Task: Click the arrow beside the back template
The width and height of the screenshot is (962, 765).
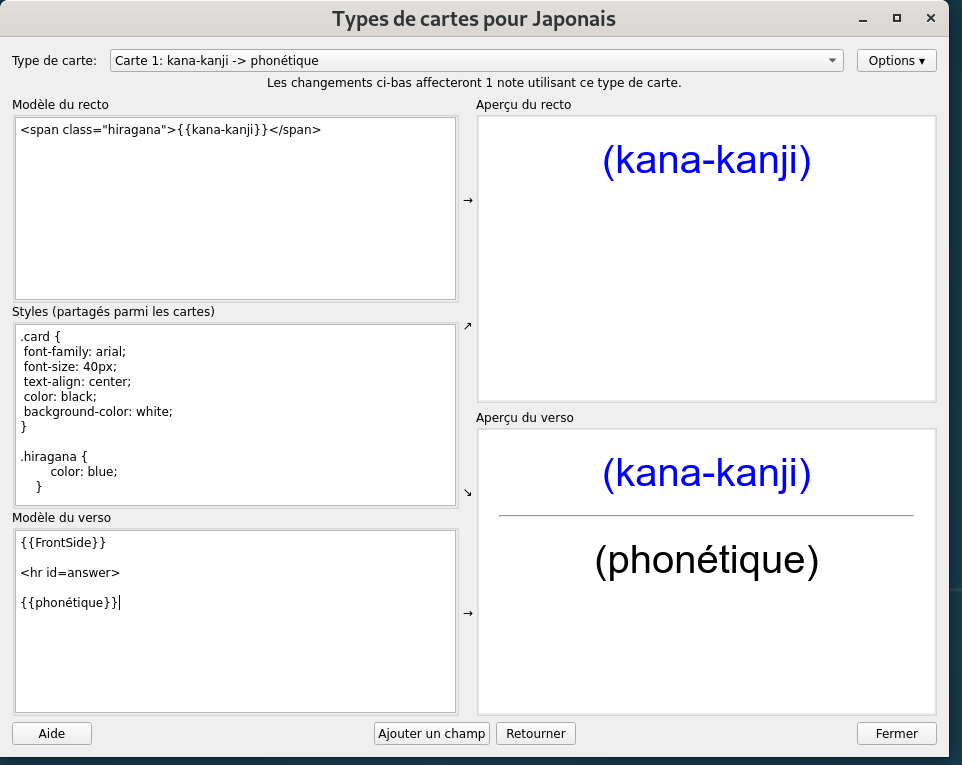Action: coord(467,614)
